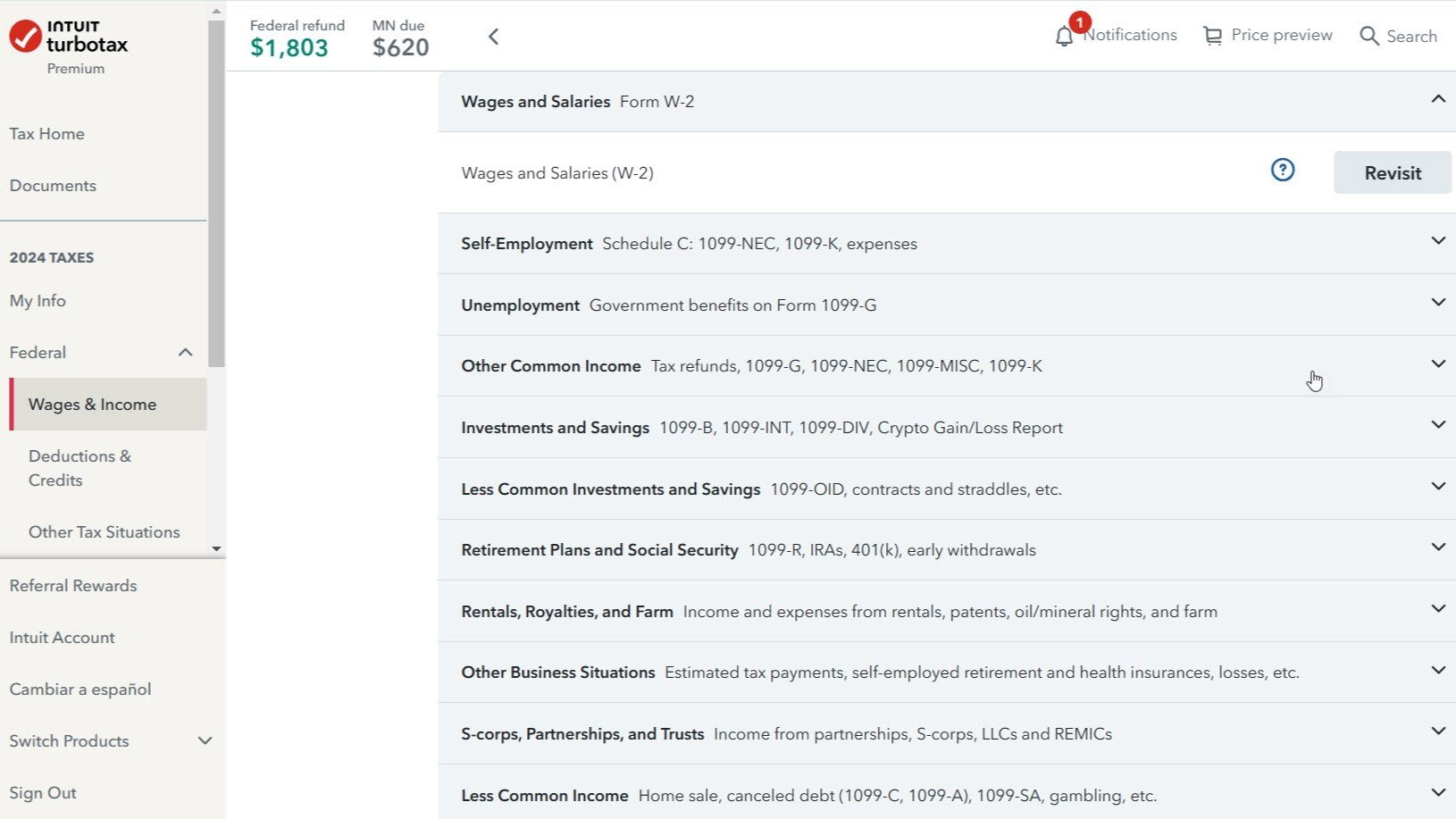Click the back chevron in the top bar
The height and width of the screenshot is (819, 1456).
tap(493, 36)
